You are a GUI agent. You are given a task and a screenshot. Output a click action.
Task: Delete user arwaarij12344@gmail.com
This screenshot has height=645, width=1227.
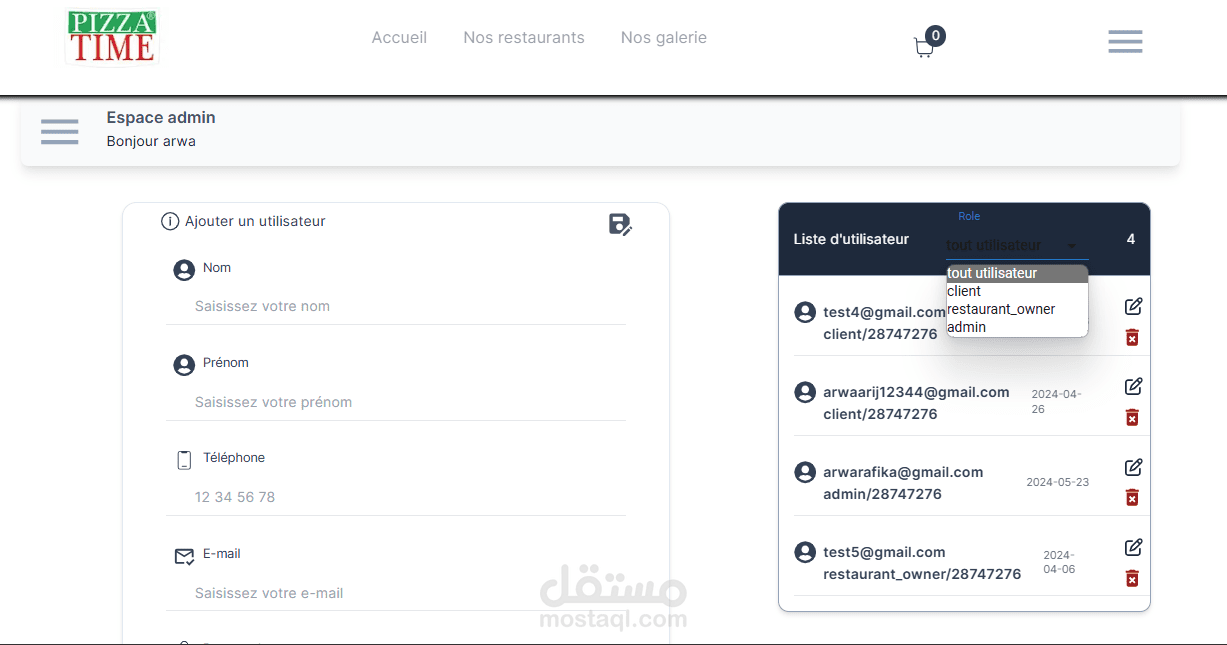pyautogui.click(x=1132, y=417)
